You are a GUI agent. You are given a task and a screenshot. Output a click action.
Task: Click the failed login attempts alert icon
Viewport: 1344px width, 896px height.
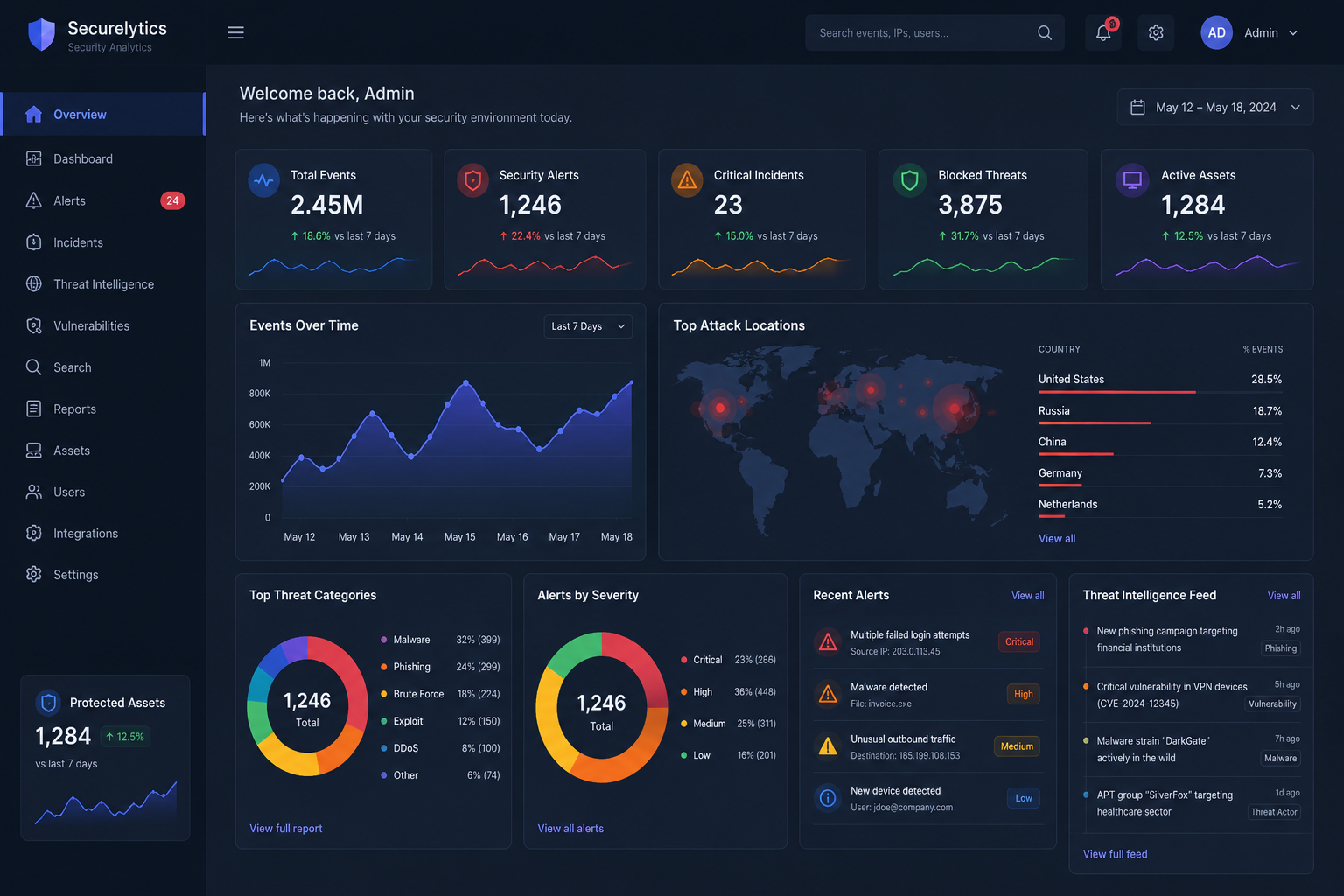click(x=828, y=642)
